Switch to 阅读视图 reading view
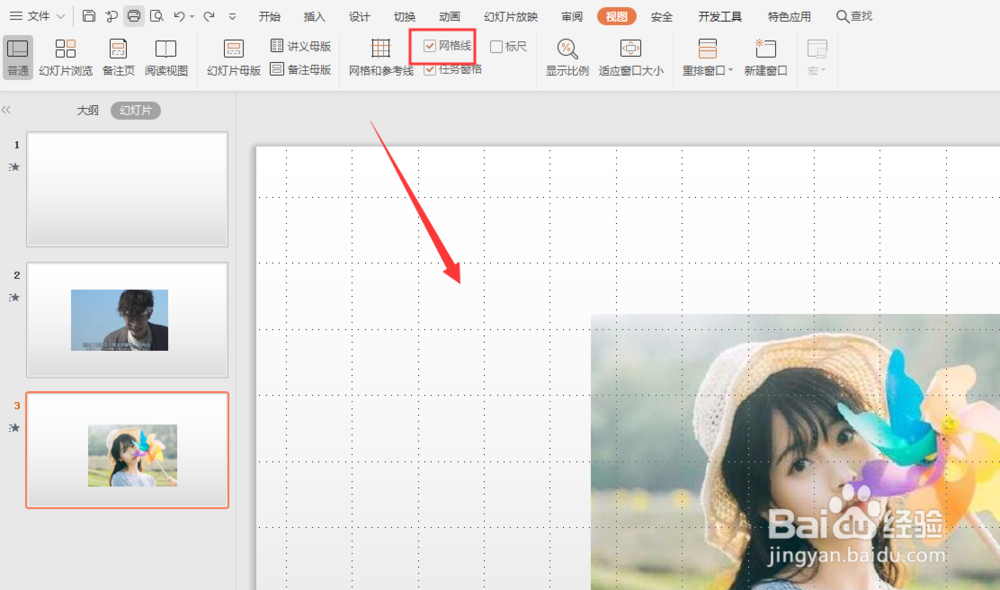Image resolution: width=1000 pixels, height=590 pixels. [x=166, y=57]
